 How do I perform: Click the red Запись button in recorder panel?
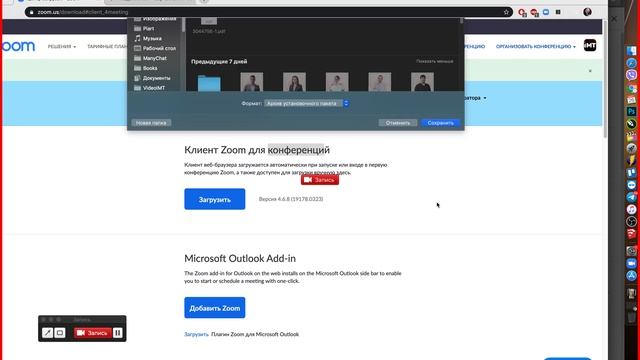(93, 333)
